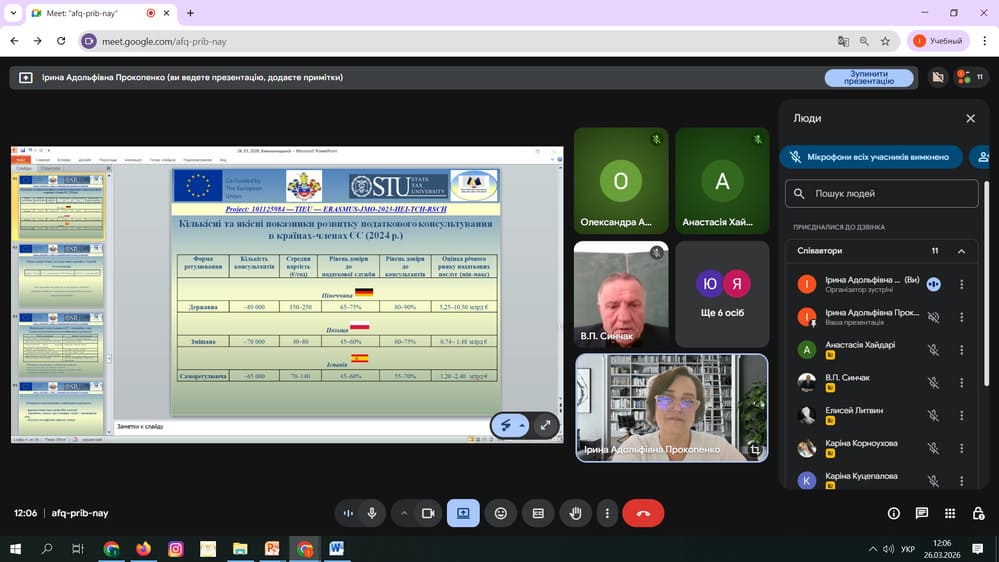Viewport: 999px width, 562px height.
Task: Open the activities grid icon
Action: tap(949, 513)
